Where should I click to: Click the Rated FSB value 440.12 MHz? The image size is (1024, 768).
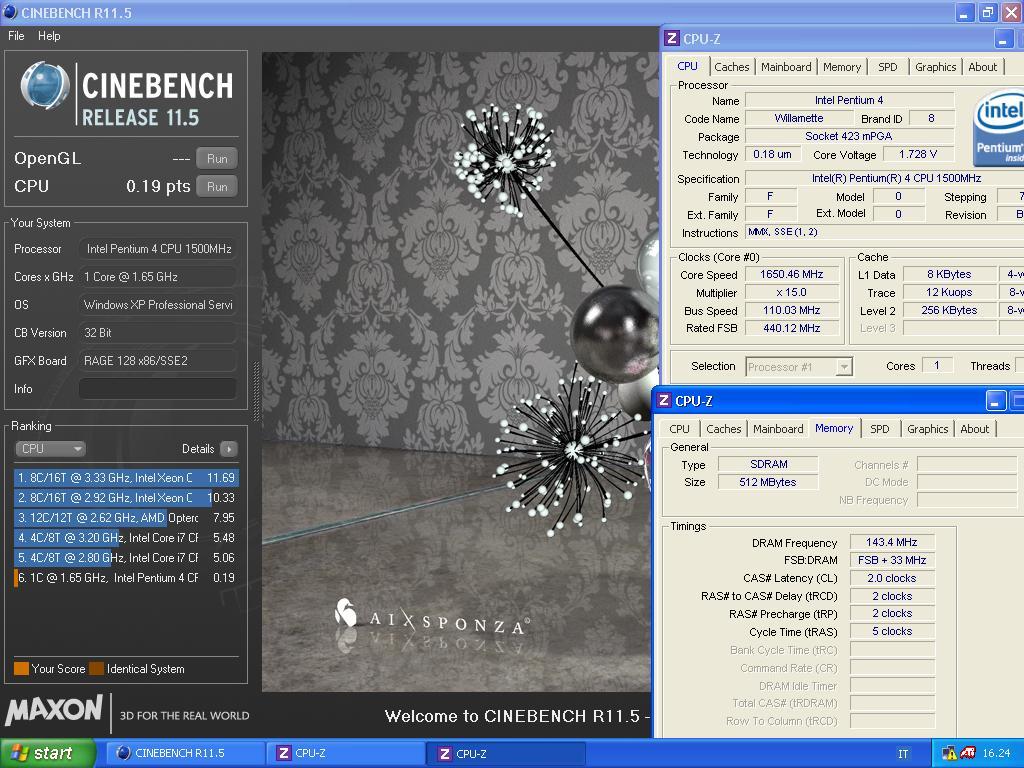point(792,328)
